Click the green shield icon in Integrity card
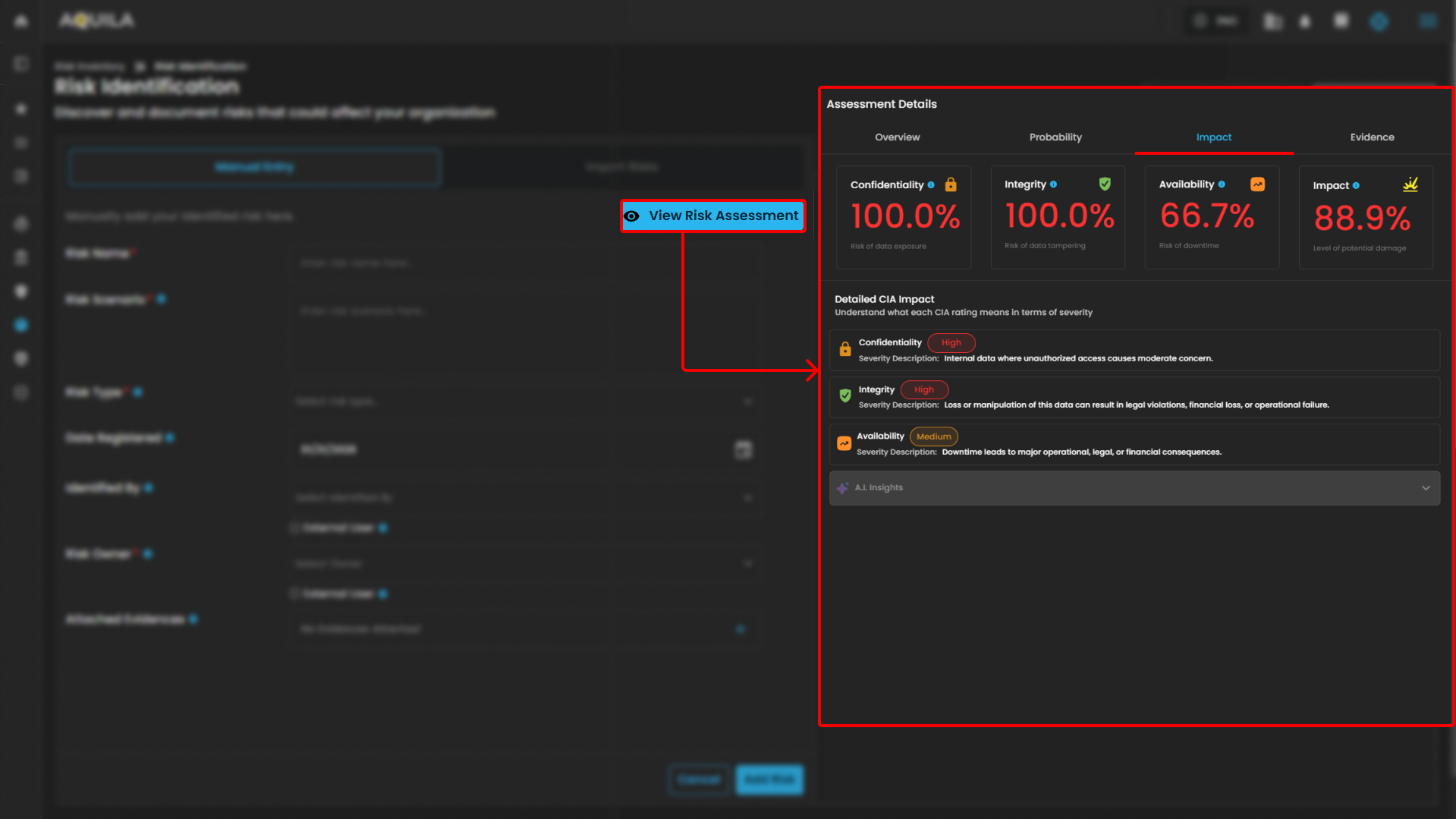The height and width of the screenshot is (819, 1456). coord(1105,184)
